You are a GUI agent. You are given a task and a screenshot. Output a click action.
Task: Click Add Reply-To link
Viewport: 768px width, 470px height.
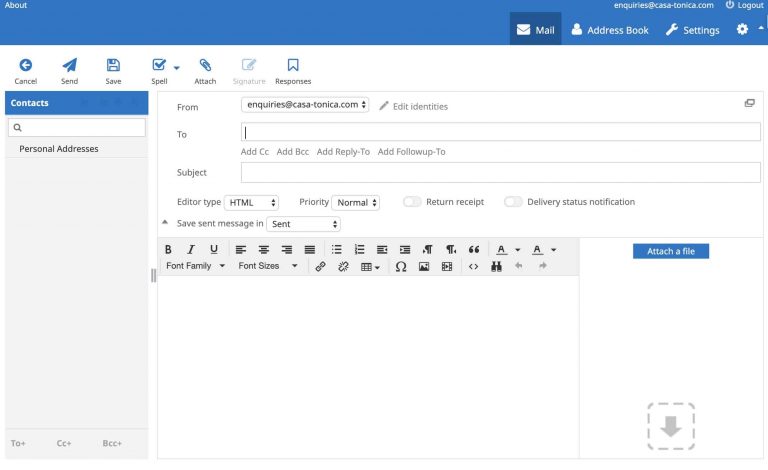coord(343,152)
